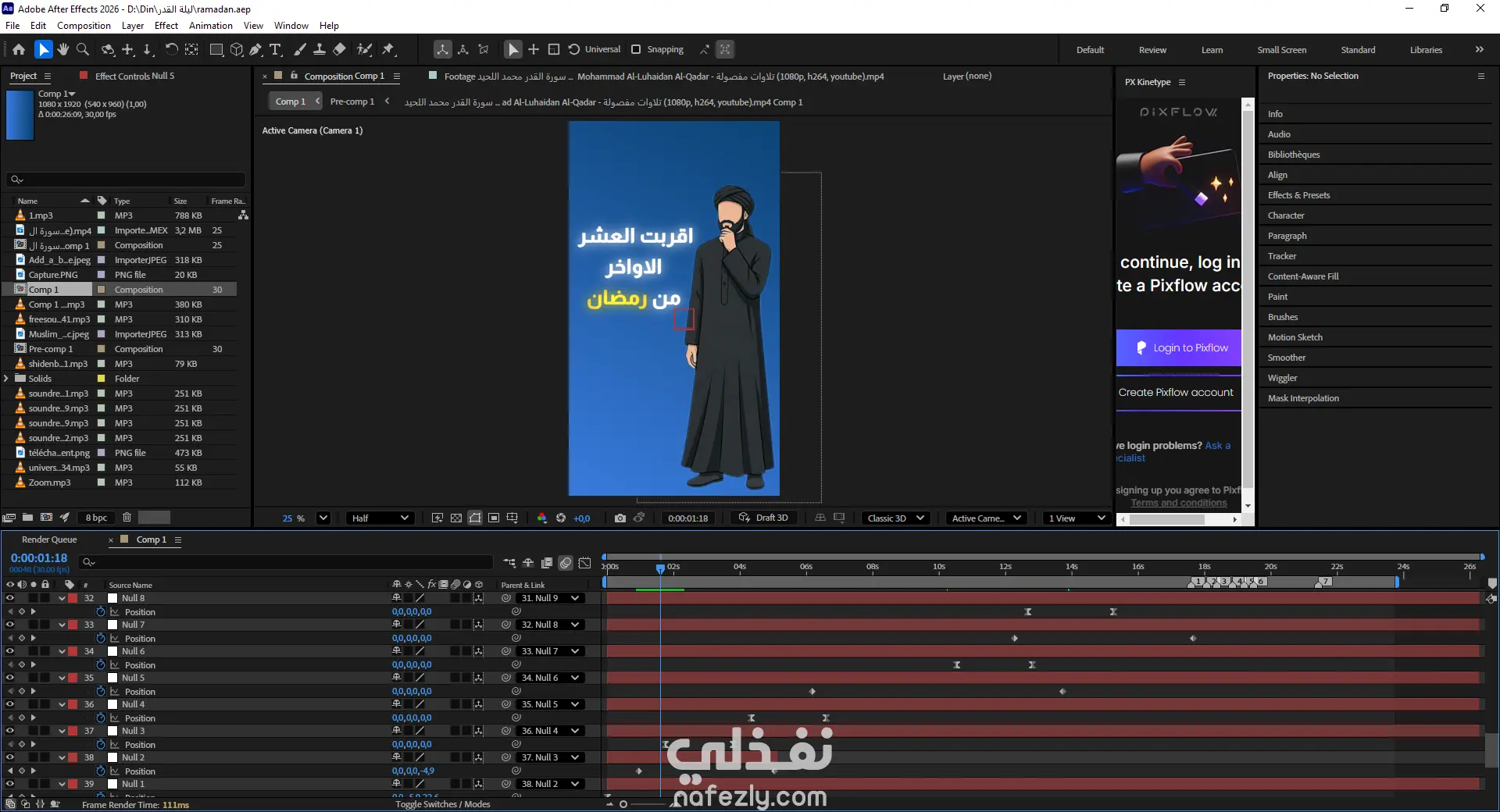
Task: Open the Interpret Footage icon in Project panel
Action: click(x=9, y=517)
